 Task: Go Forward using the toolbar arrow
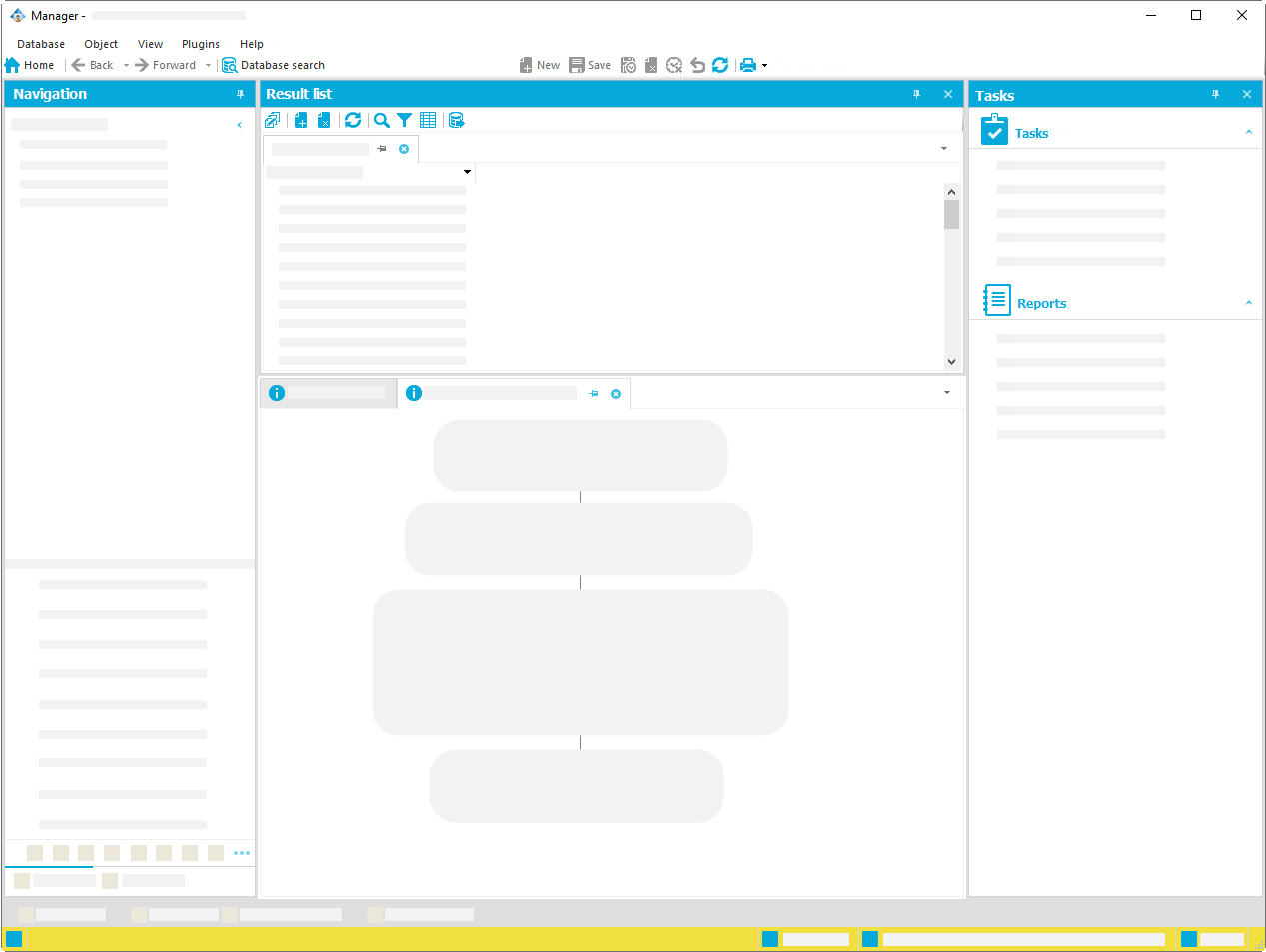tap(166, 65)
